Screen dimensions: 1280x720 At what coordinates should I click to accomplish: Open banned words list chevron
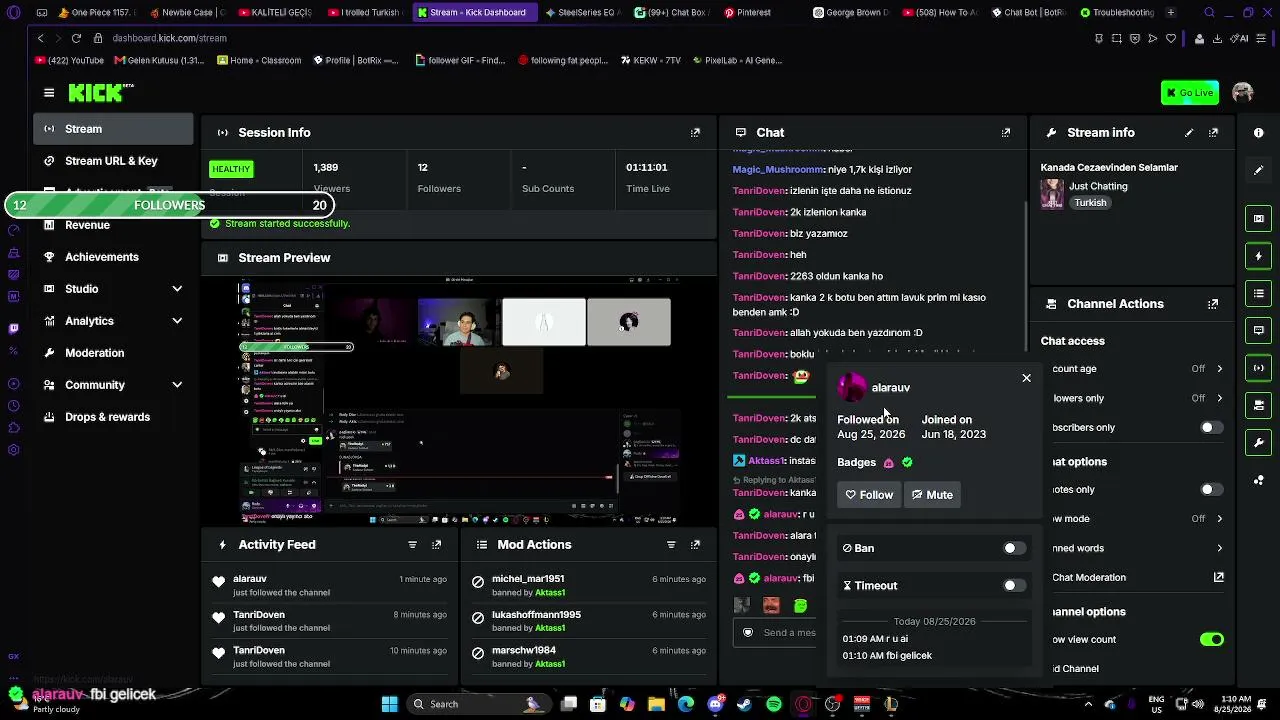point(1219,548)
